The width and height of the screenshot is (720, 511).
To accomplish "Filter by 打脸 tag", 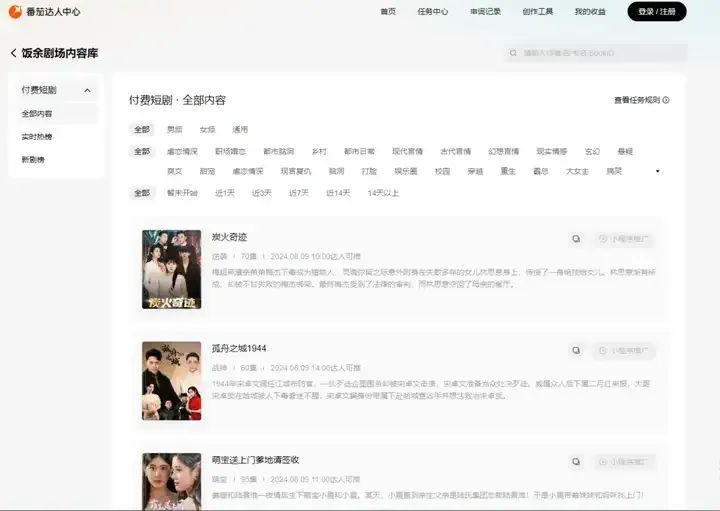I will pos(369,171).
